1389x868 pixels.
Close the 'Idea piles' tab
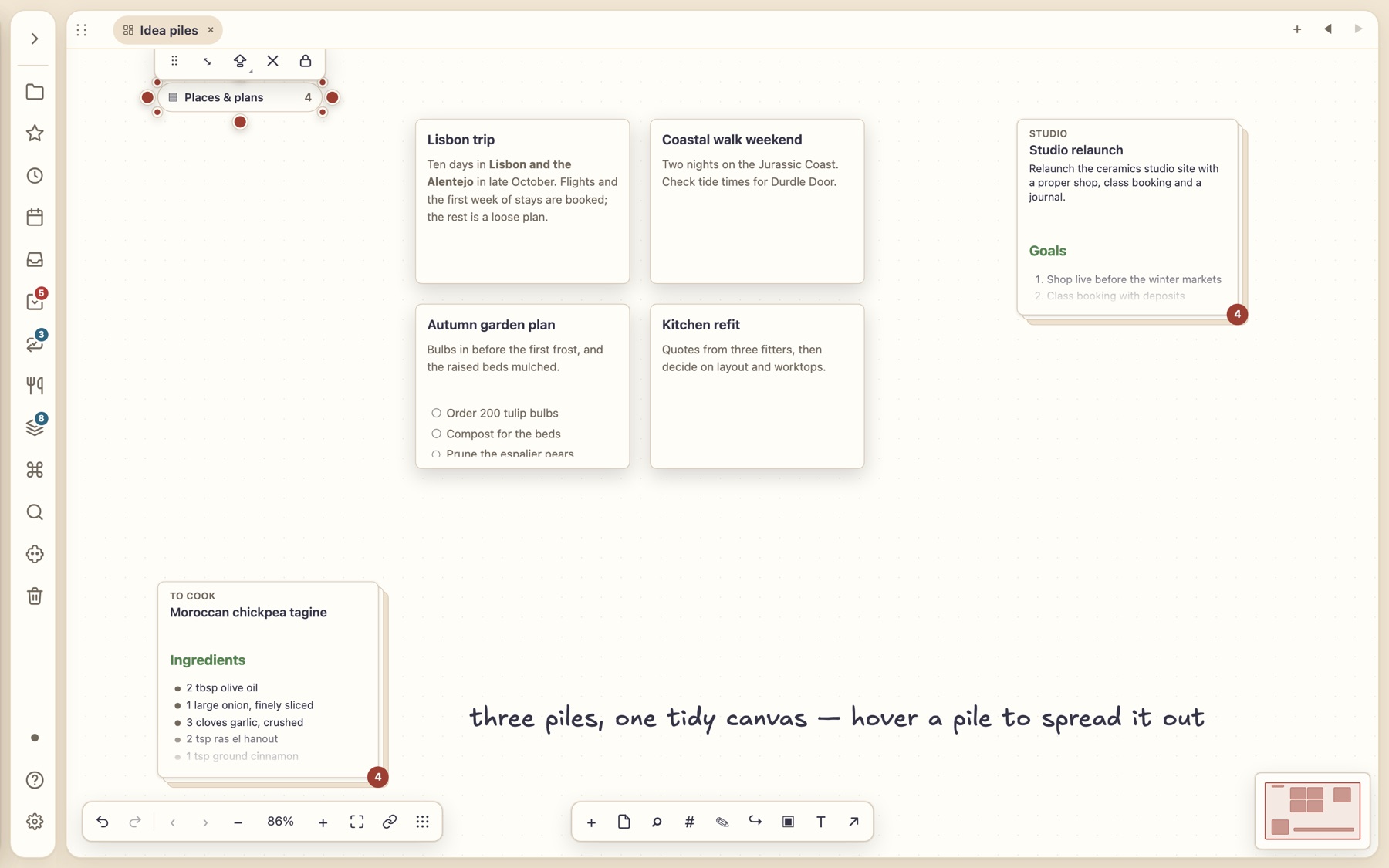pyautogui.click(x=211, y=30)
